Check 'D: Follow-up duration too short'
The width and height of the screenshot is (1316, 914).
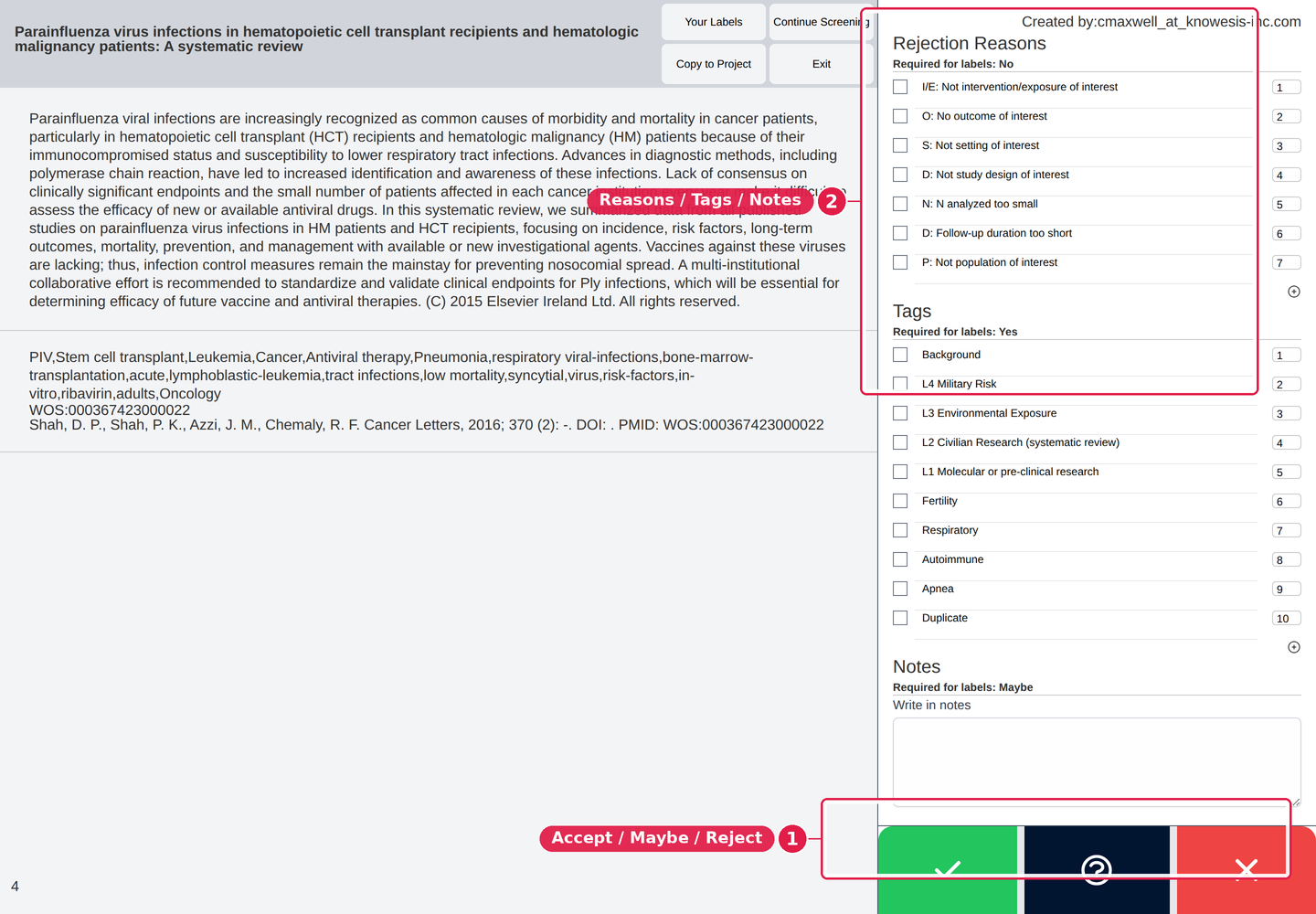point(900,233)
